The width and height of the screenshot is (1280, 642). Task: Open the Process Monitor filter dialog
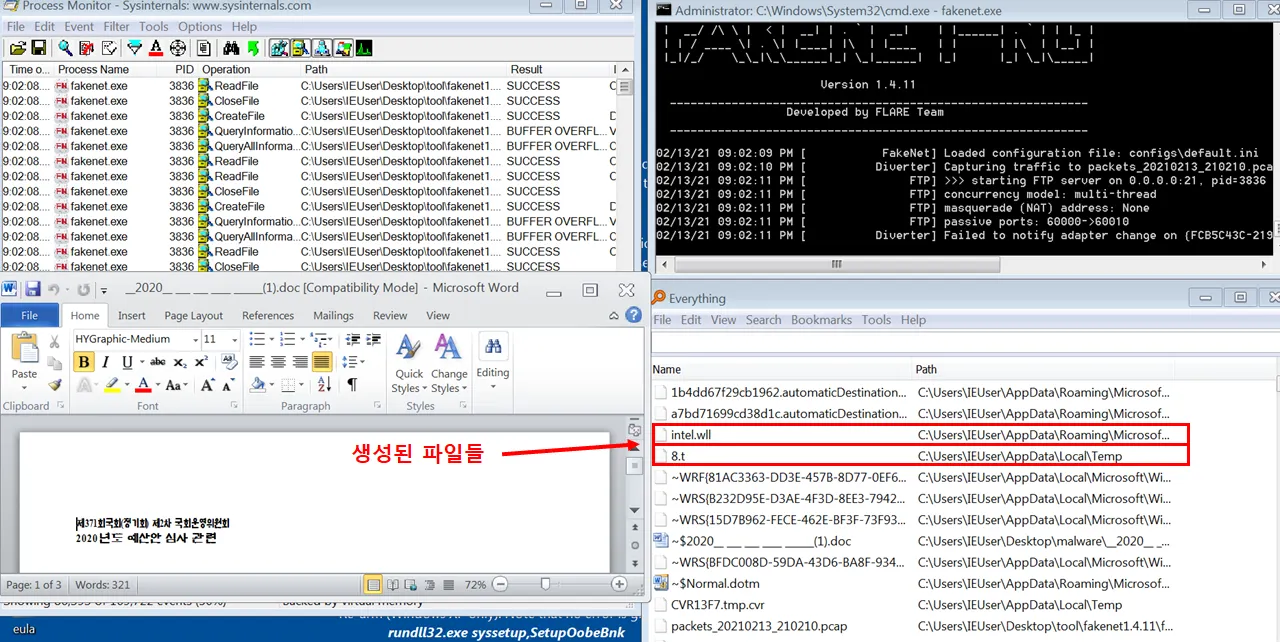coord(134,48)
